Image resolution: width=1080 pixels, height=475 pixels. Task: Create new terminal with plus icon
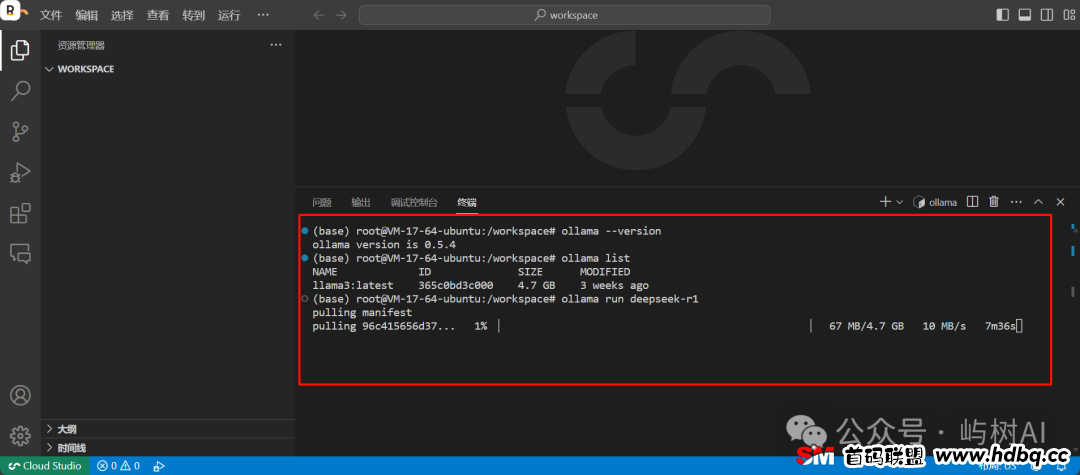pos(885,202)
